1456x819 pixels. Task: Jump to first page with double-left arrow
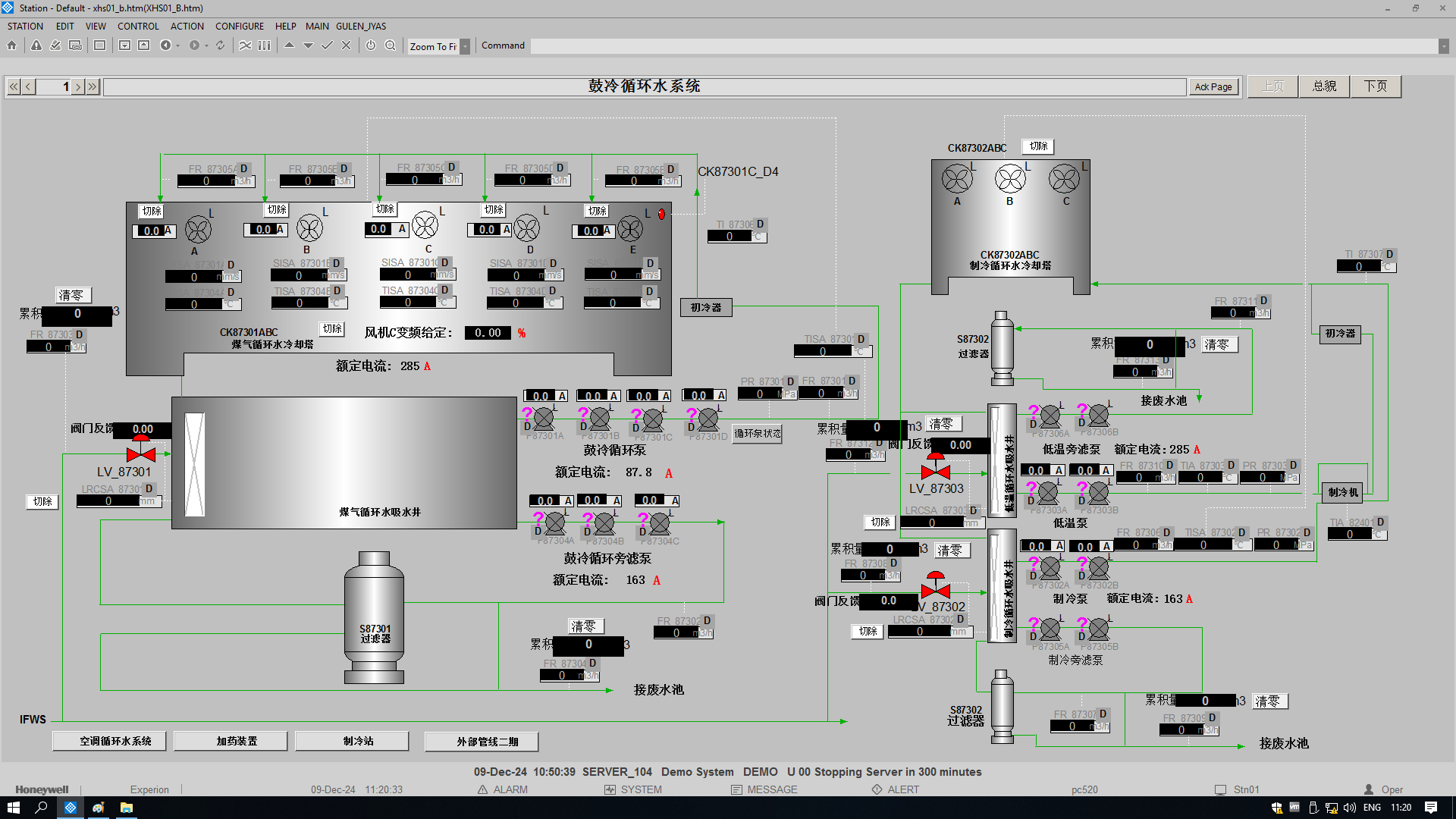click(x=14, y=86)
